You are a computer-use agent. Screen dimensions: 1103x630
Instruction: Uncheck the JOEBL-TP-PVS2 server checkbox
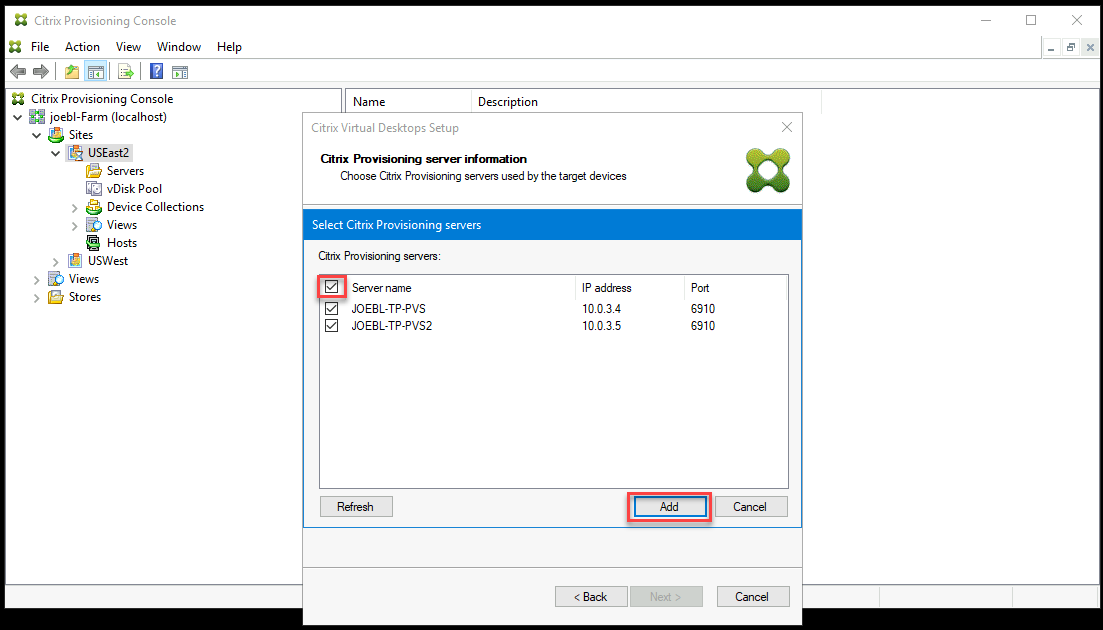click(331, 325)
